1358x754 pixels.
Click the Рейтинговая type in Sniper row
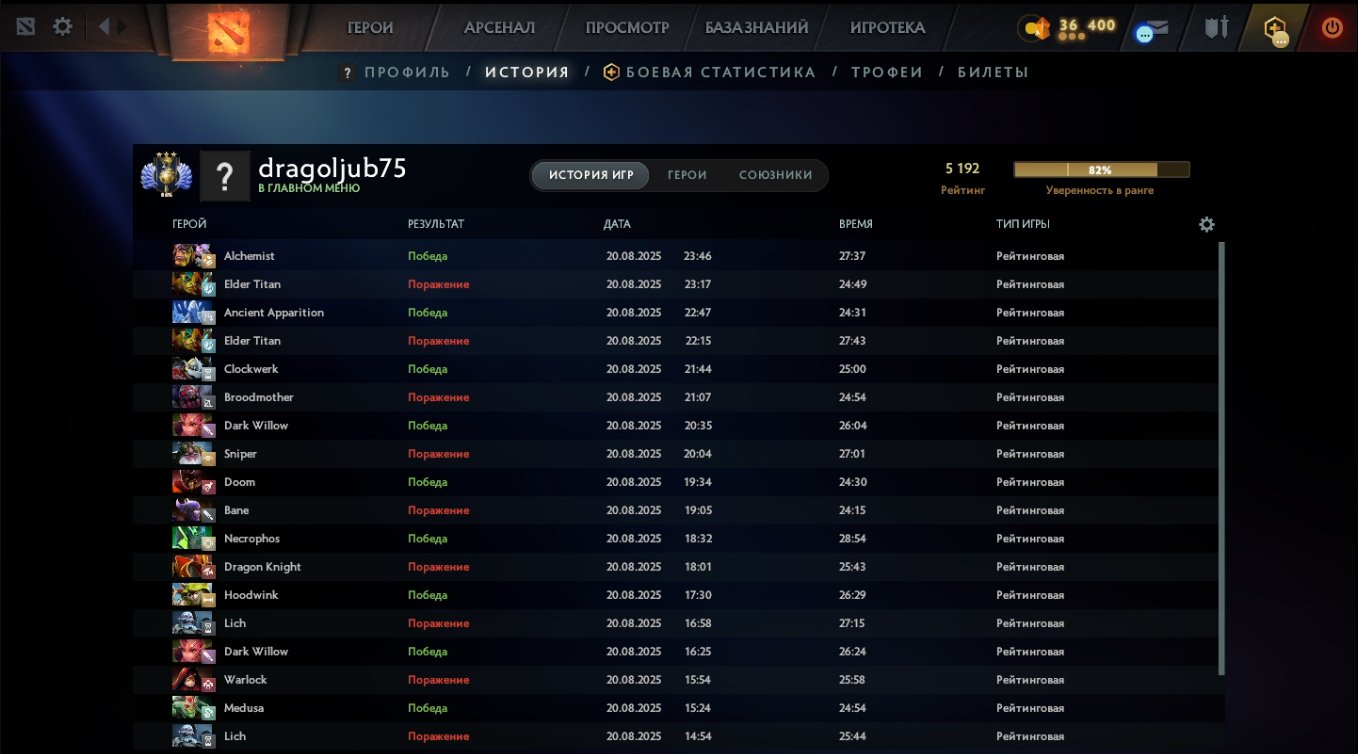(x=1030, y=454)
